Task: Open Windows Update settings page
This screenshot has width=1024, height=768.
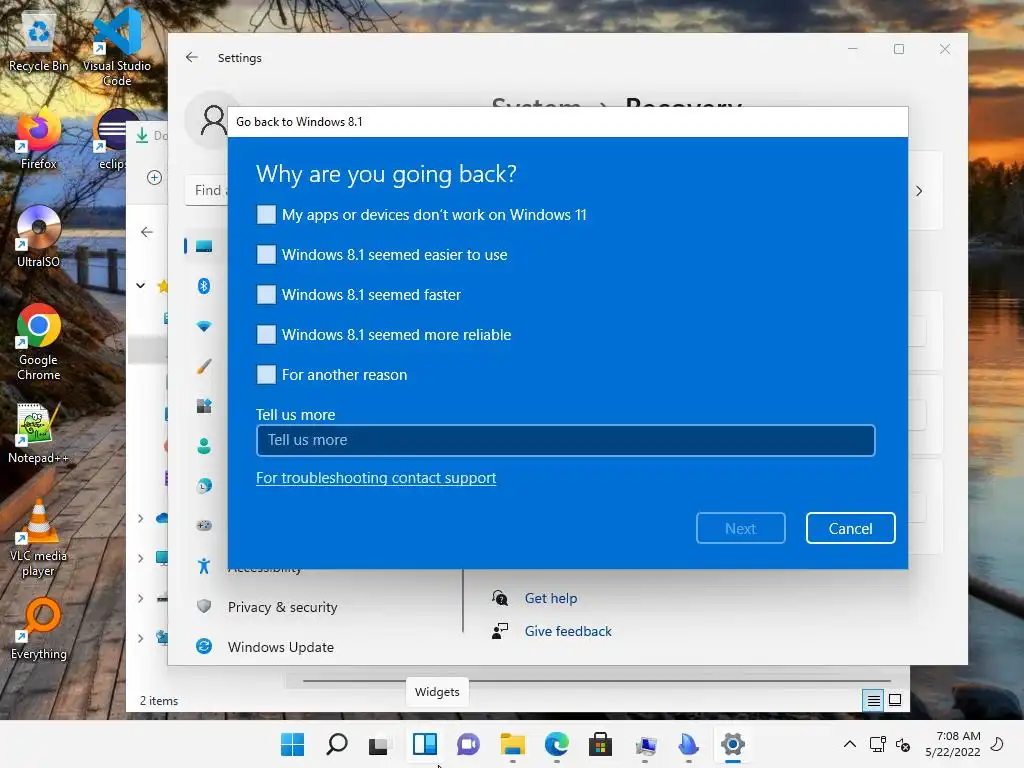Action: (x=281, y=647)
